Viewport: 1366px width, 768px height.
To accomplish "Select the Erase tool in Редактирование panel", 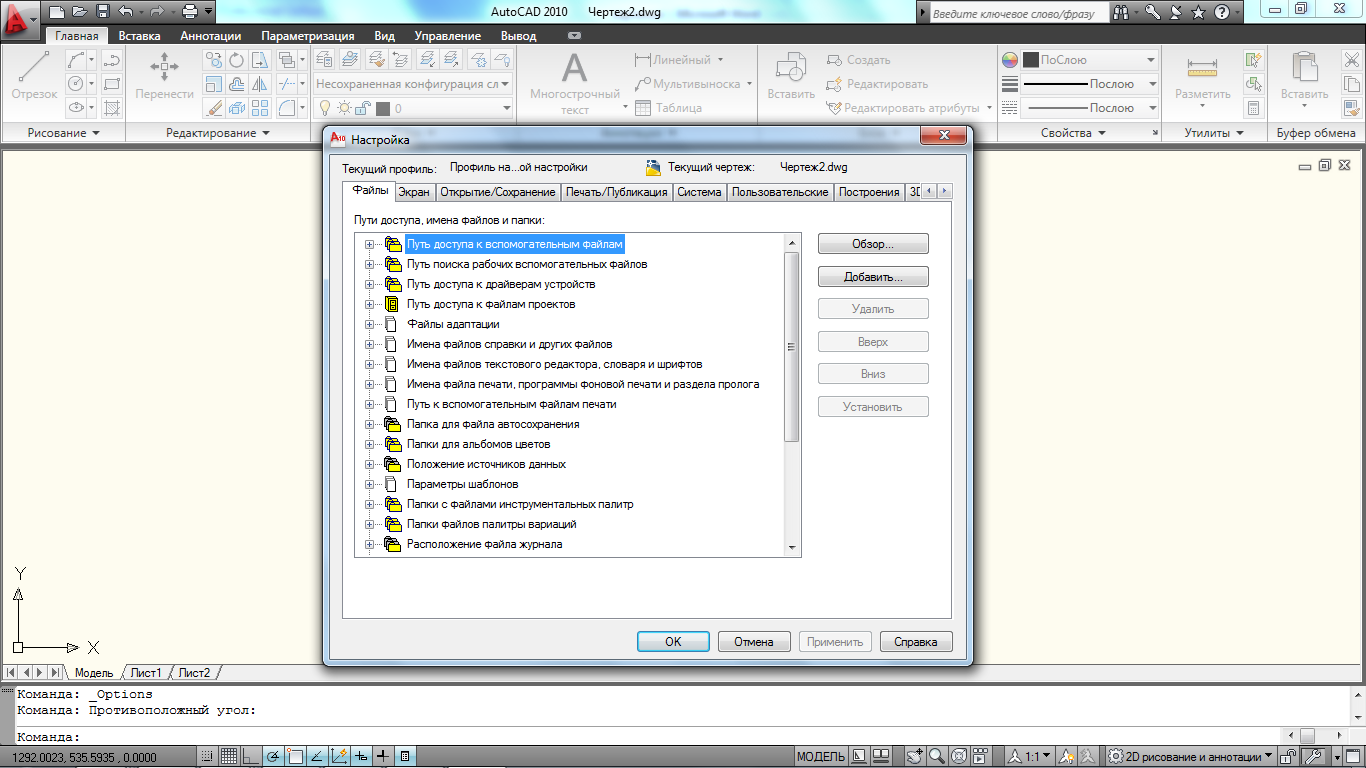I will 214,108.
